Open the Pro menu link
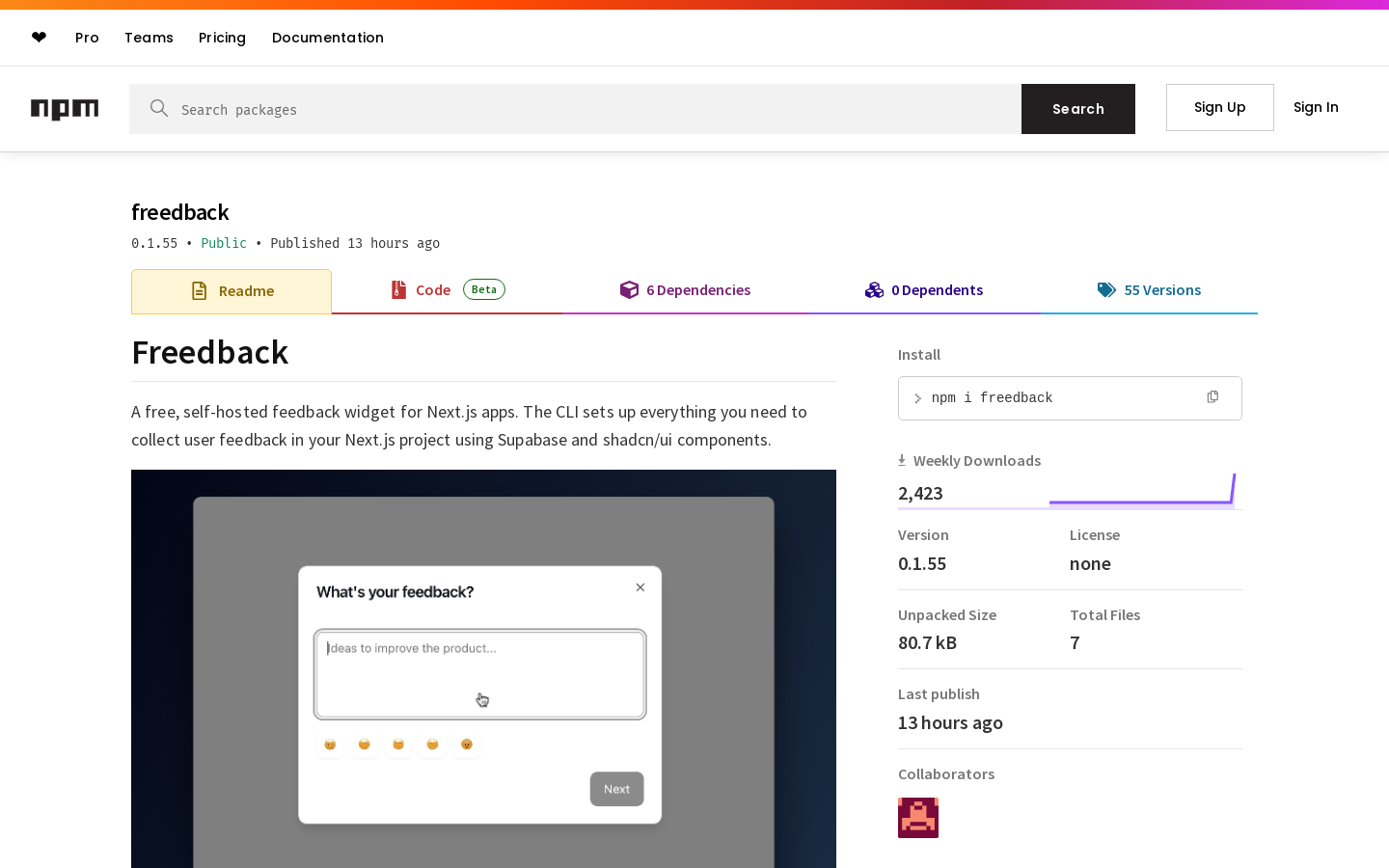This screenshot has width=1389, height=868. (x=87, y=38)
